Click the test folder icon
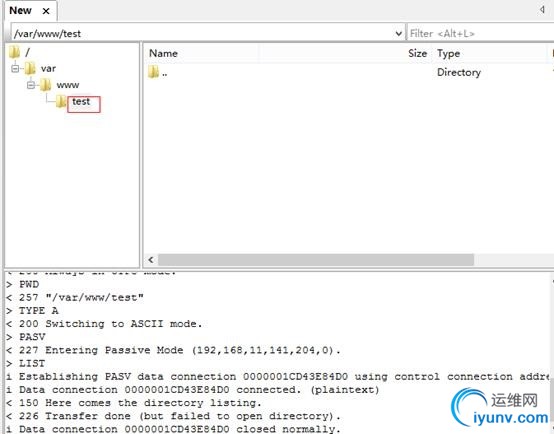 [x=61, y=102]
